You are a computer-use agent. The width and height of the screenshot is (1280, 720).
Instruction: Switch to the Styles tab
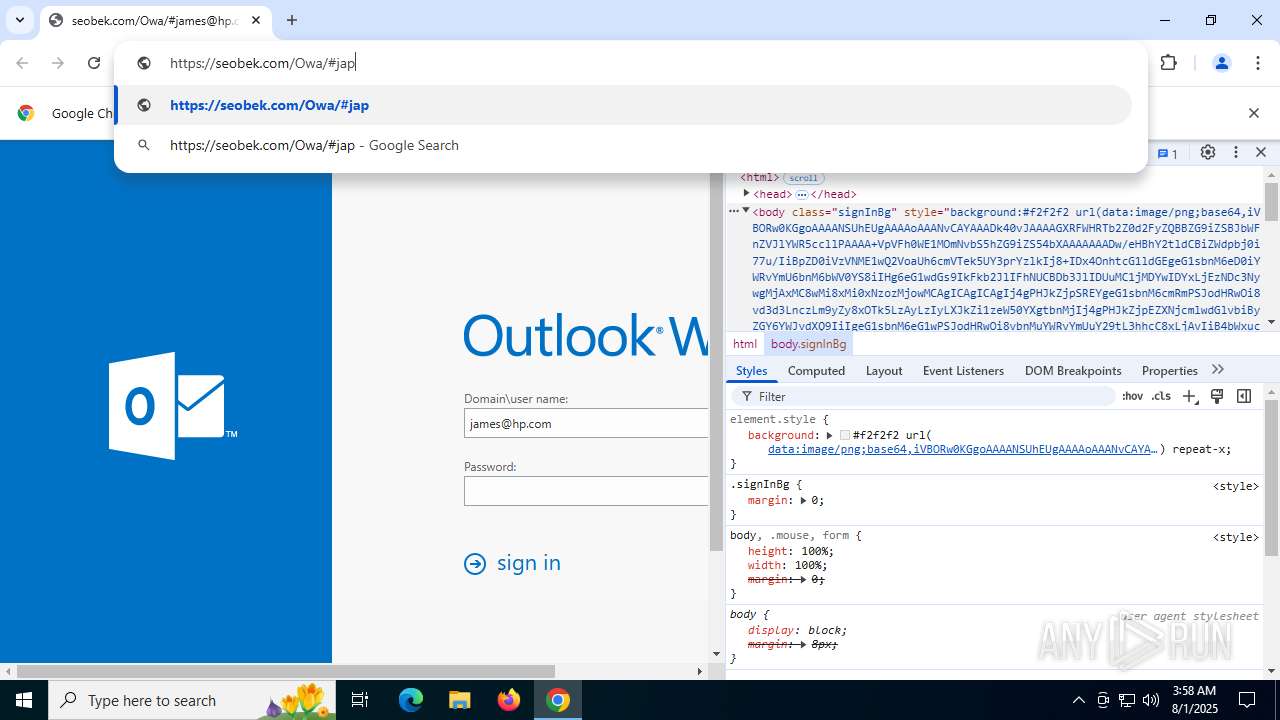coord(751,370)
